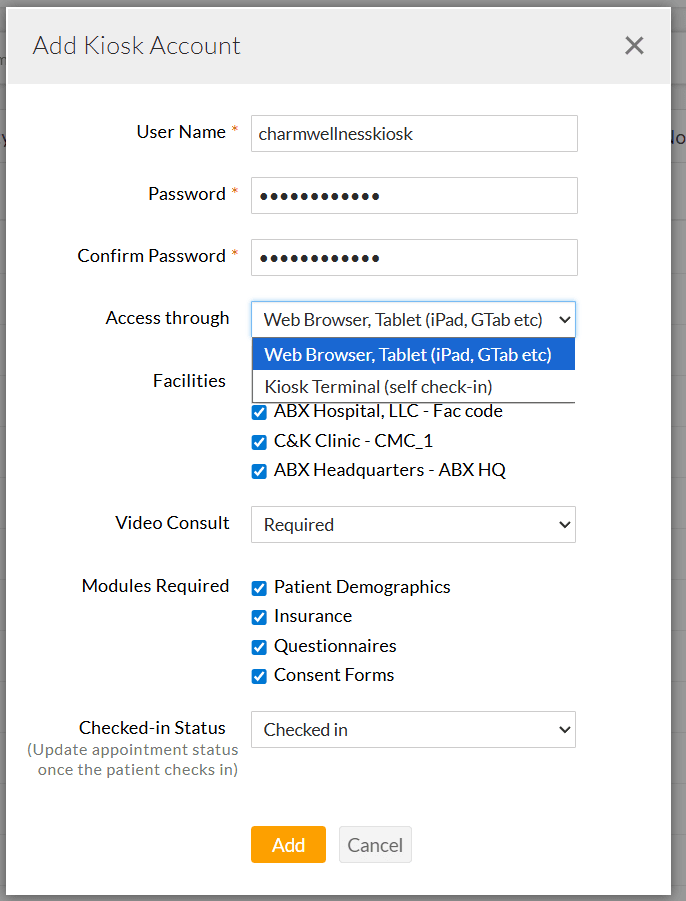Close the Add Kiosk Account dialog
The image size is (686, 901).
(x=634, y=46)
